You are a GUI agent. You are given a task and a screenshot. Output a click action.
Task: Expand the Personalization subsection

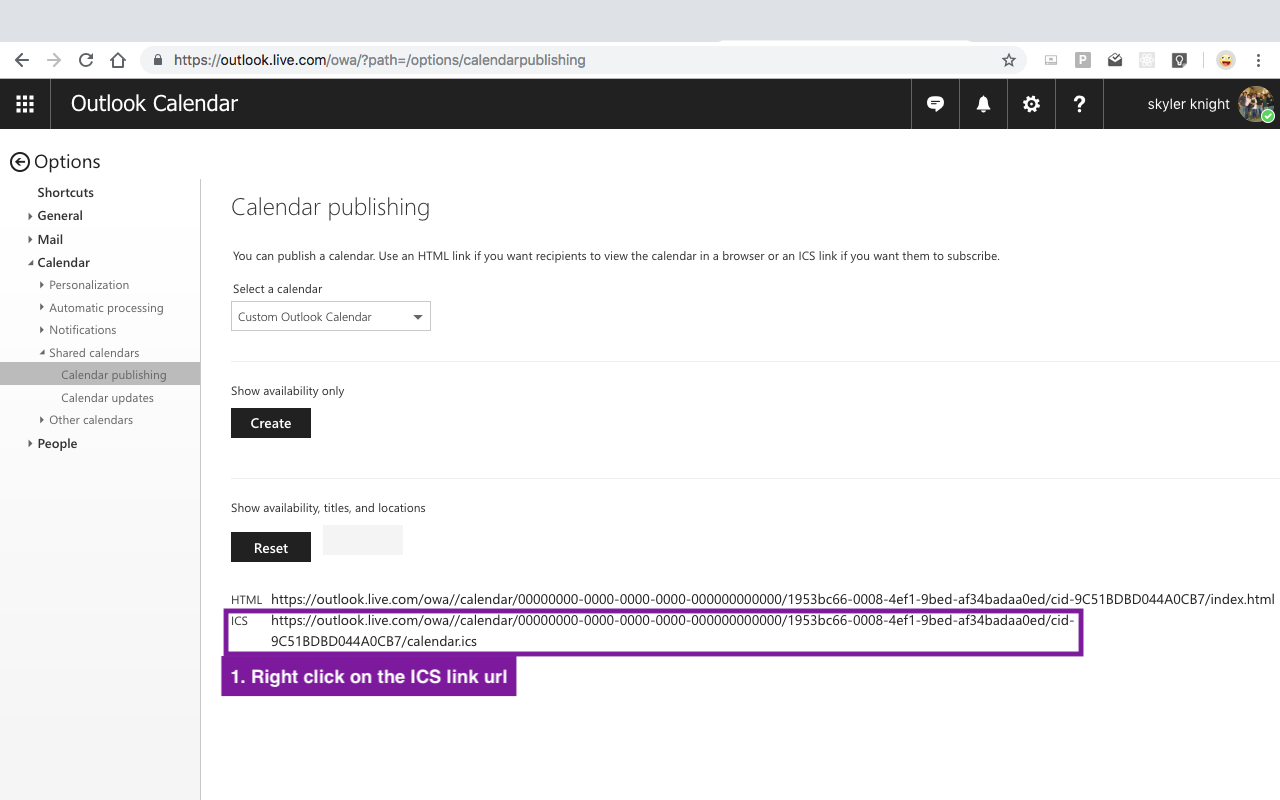click(x=42, y=285)
